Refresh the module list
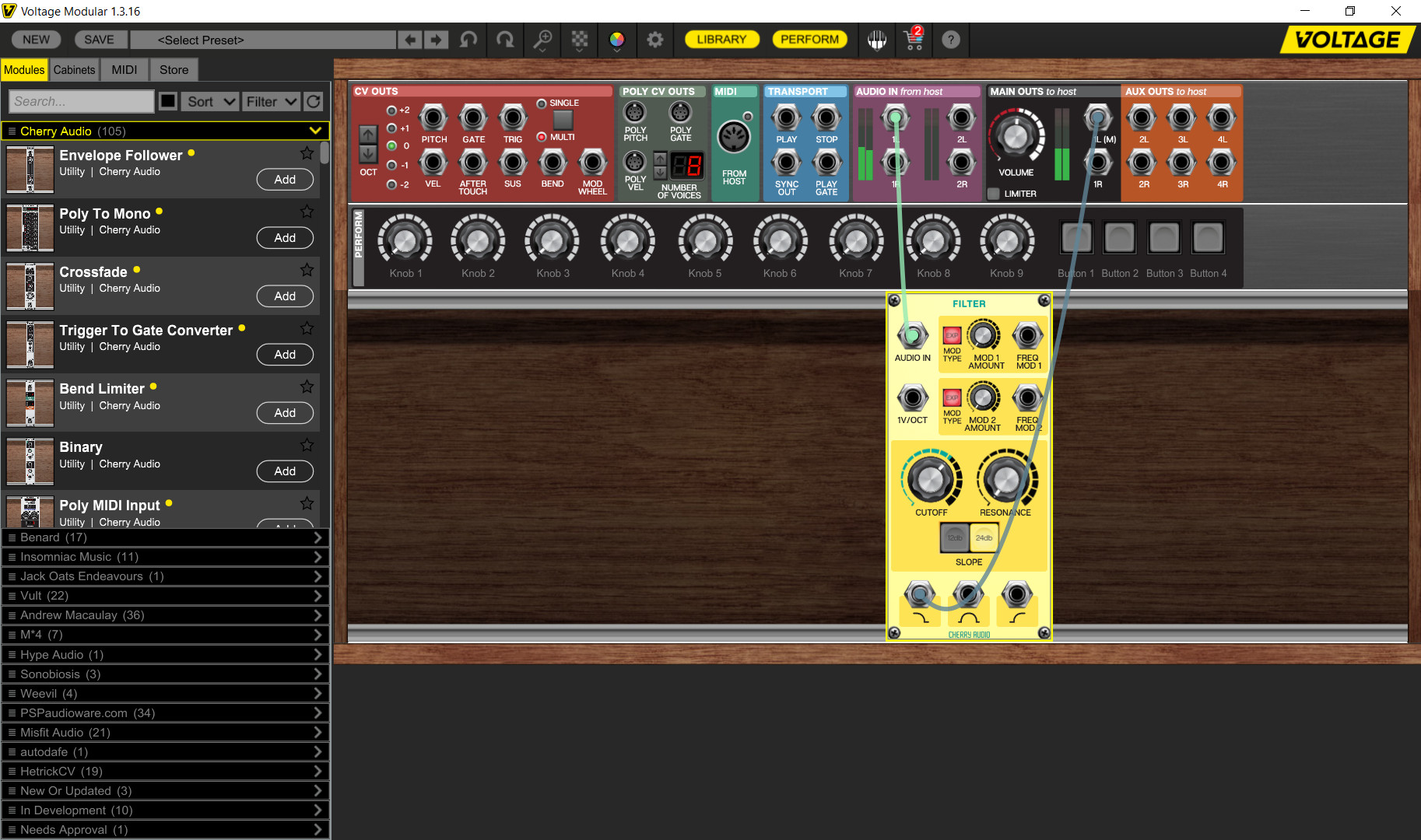This screenshot has height=840, width=1421. pyautogui.click(x=314, y=101)
